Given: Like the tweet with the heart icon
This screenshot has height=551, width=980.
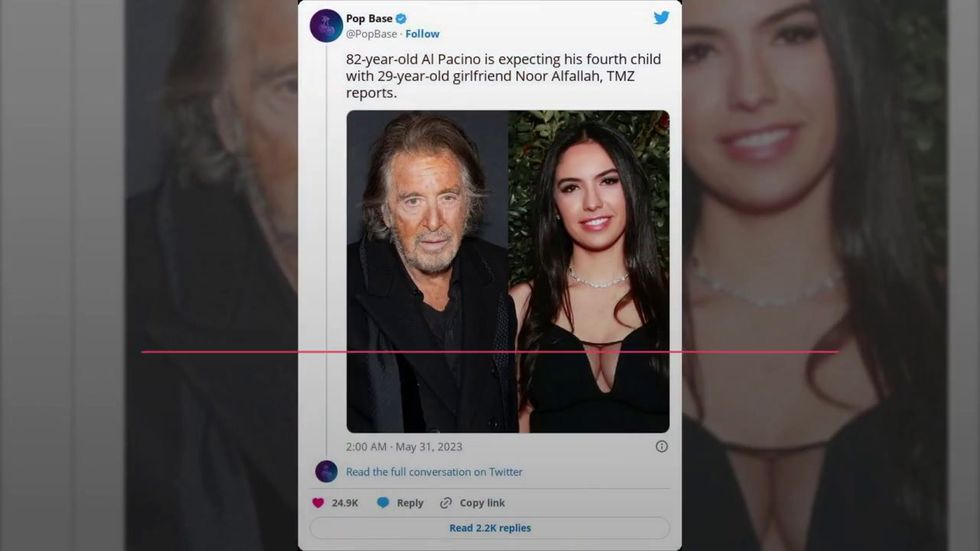Looking at the screenshot, I should pos(318,503).
